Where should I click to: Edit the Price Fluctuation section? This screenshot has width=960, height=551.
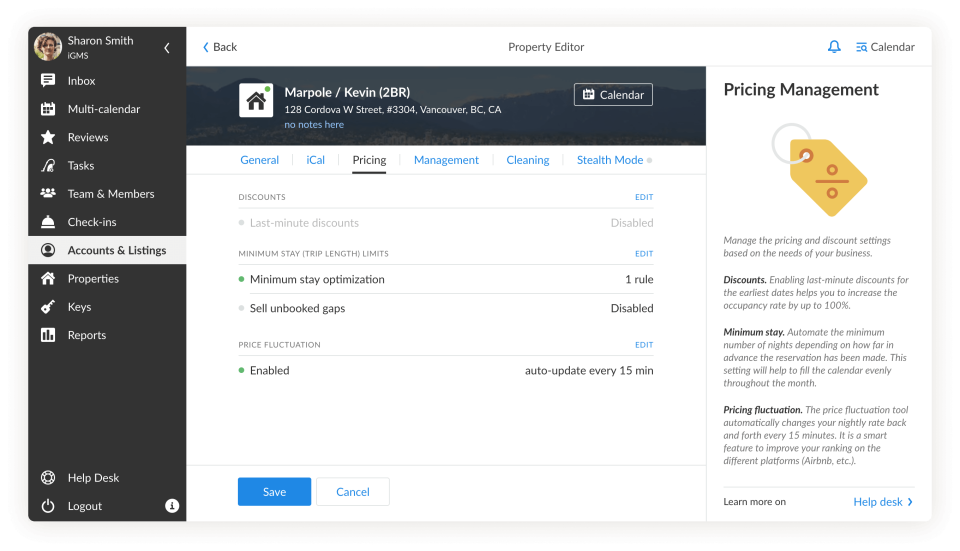pyautogui.click(x=643, y=345)
